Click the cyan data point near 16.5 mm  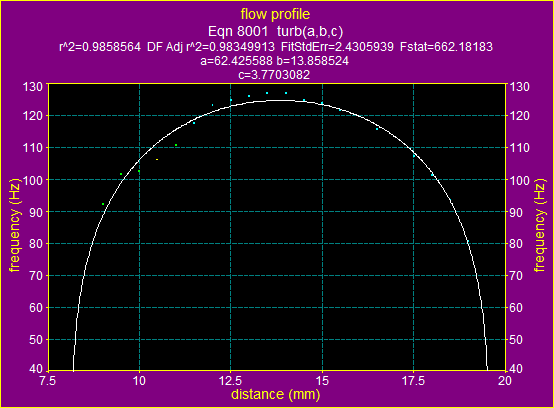point(377,129)
